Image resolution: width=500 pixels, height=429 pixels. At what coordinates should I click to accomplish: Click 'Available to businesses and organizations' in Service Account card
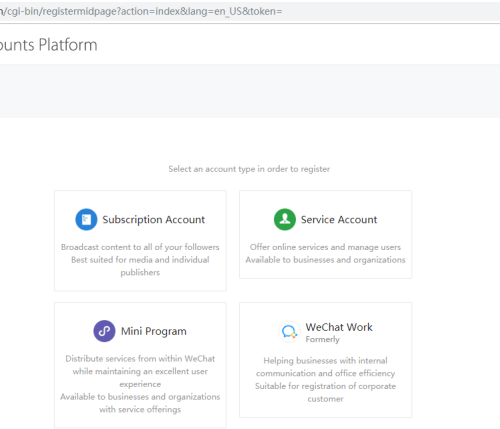point(325,260)
